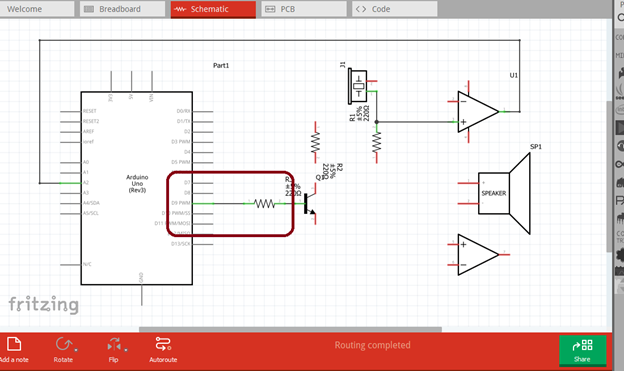This screenshot has height=371, width=624.
Task: Select the R2 resistor above the transistor
Action: (x=316, y=143)
